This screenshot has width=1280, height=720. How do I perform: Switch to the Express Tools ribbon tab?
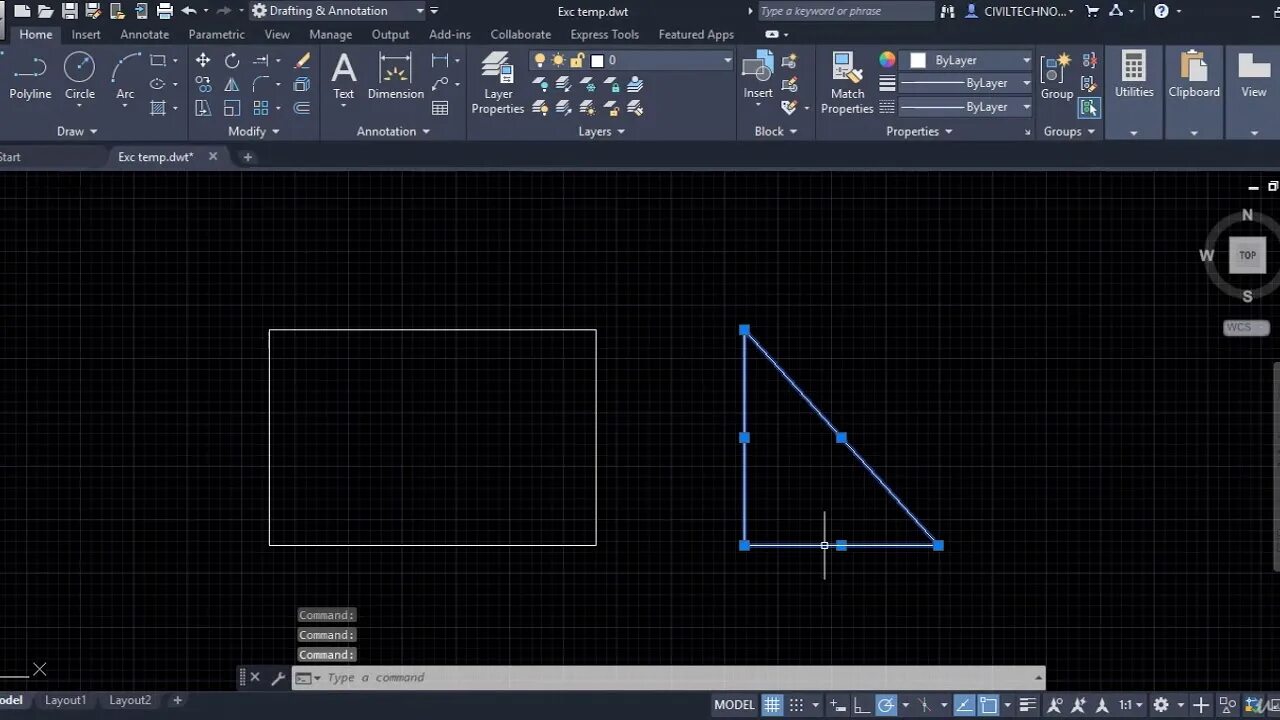click(605, 34)
